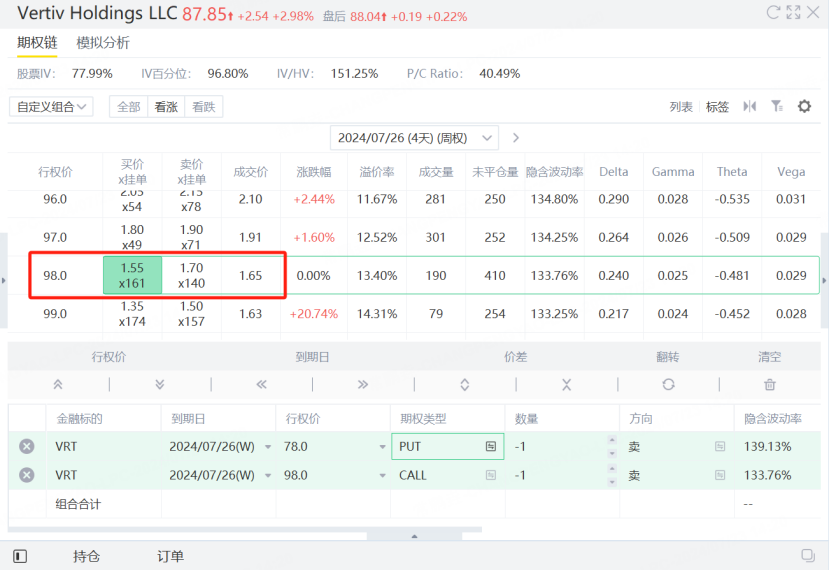Switch to 标签 view
This screenshot has width=830, height=570.
(717, 107)
